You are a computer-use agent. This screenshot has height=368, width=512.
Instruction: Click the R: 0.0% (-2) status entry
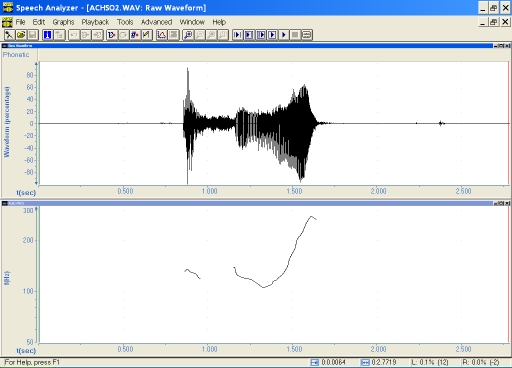point(480,362)
